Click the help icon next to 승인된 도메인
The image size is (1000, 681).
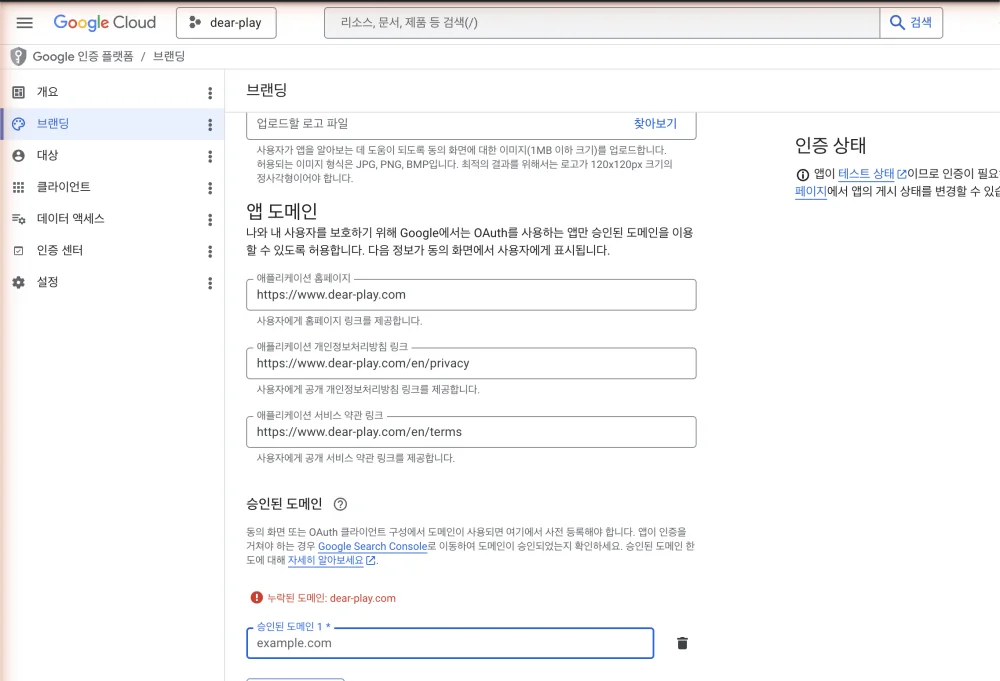341,504
